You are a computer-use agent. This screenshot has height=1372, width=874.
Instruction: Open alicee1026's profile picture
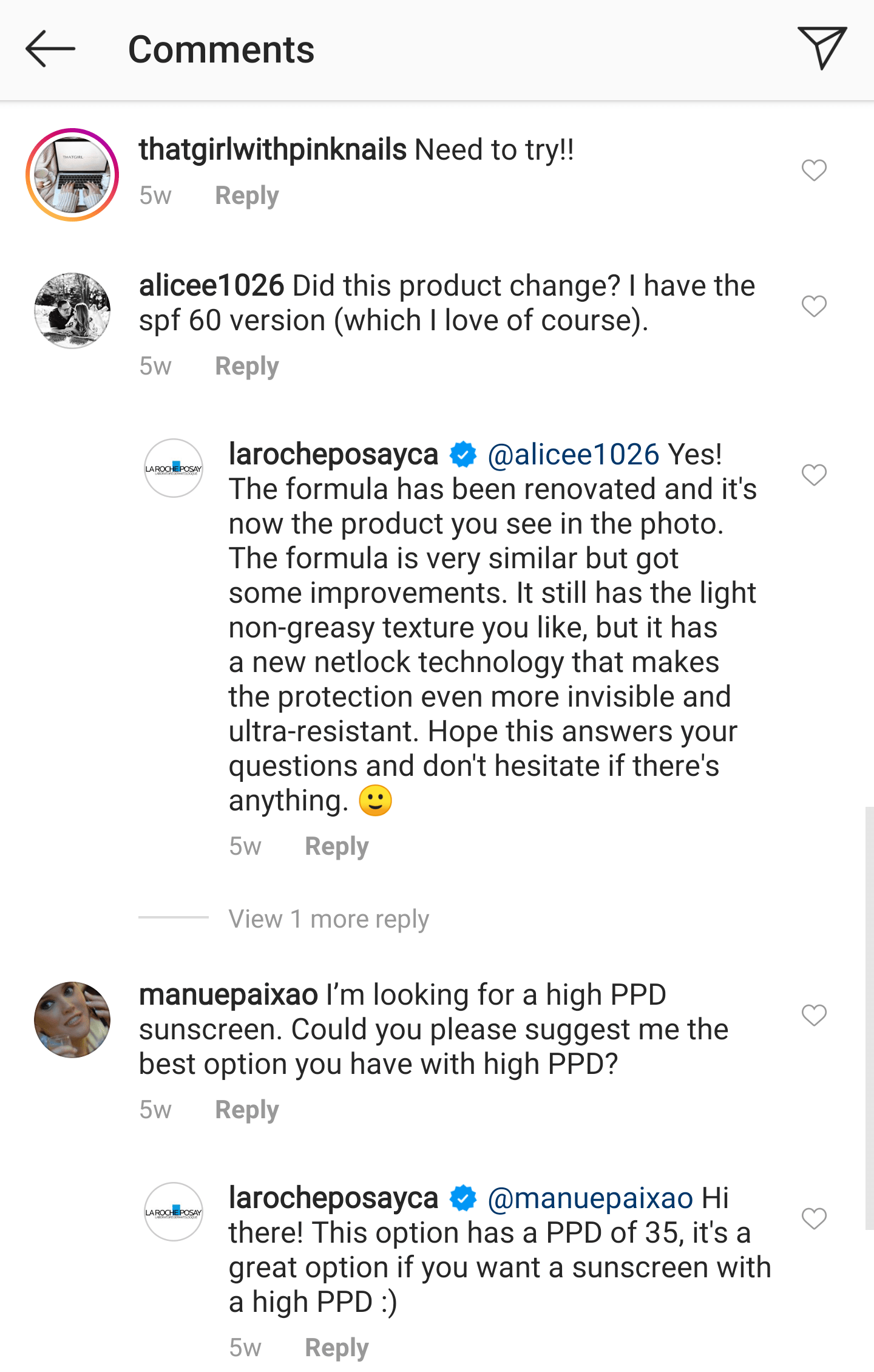(x=72, y=310)
